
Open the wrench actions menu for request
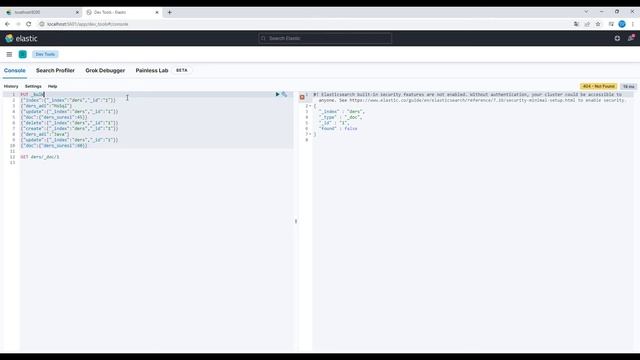[284, 94]
